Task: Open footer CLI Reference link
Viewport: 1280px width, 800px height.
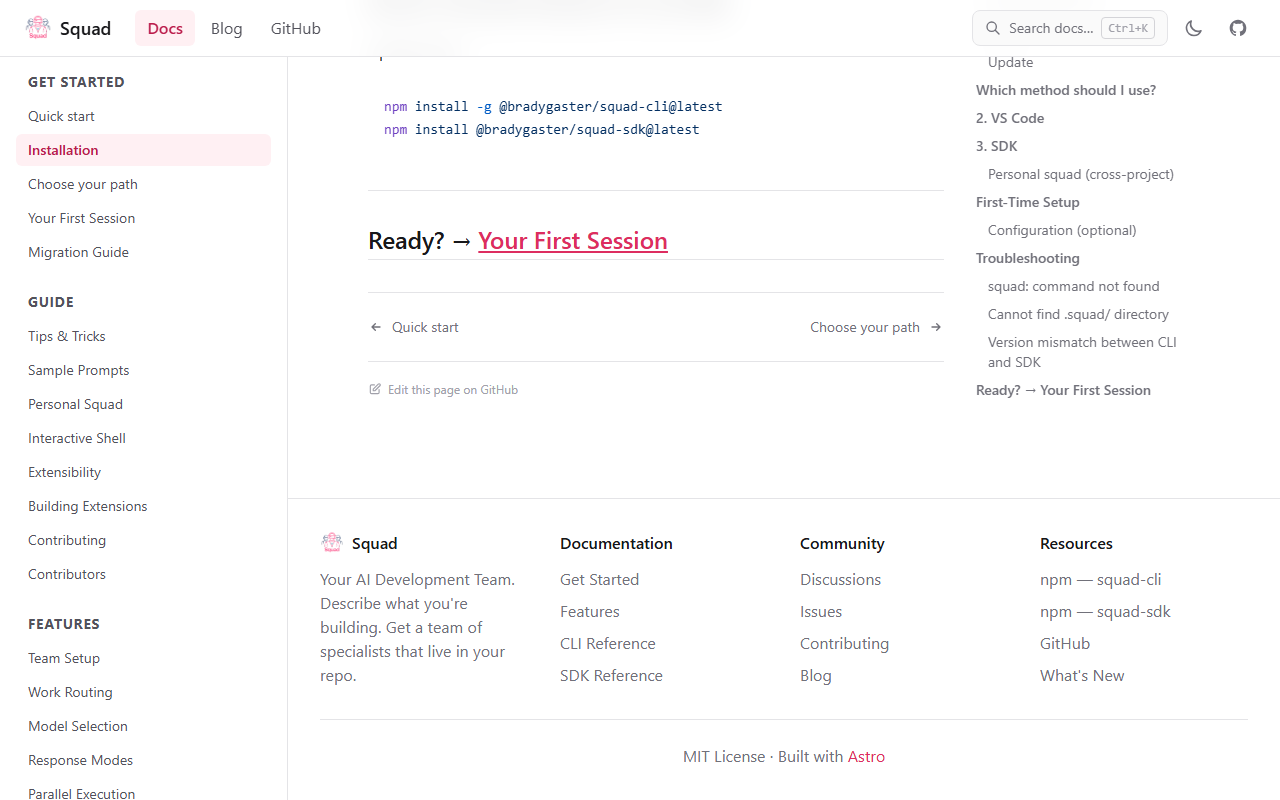Action: point(608,643)
